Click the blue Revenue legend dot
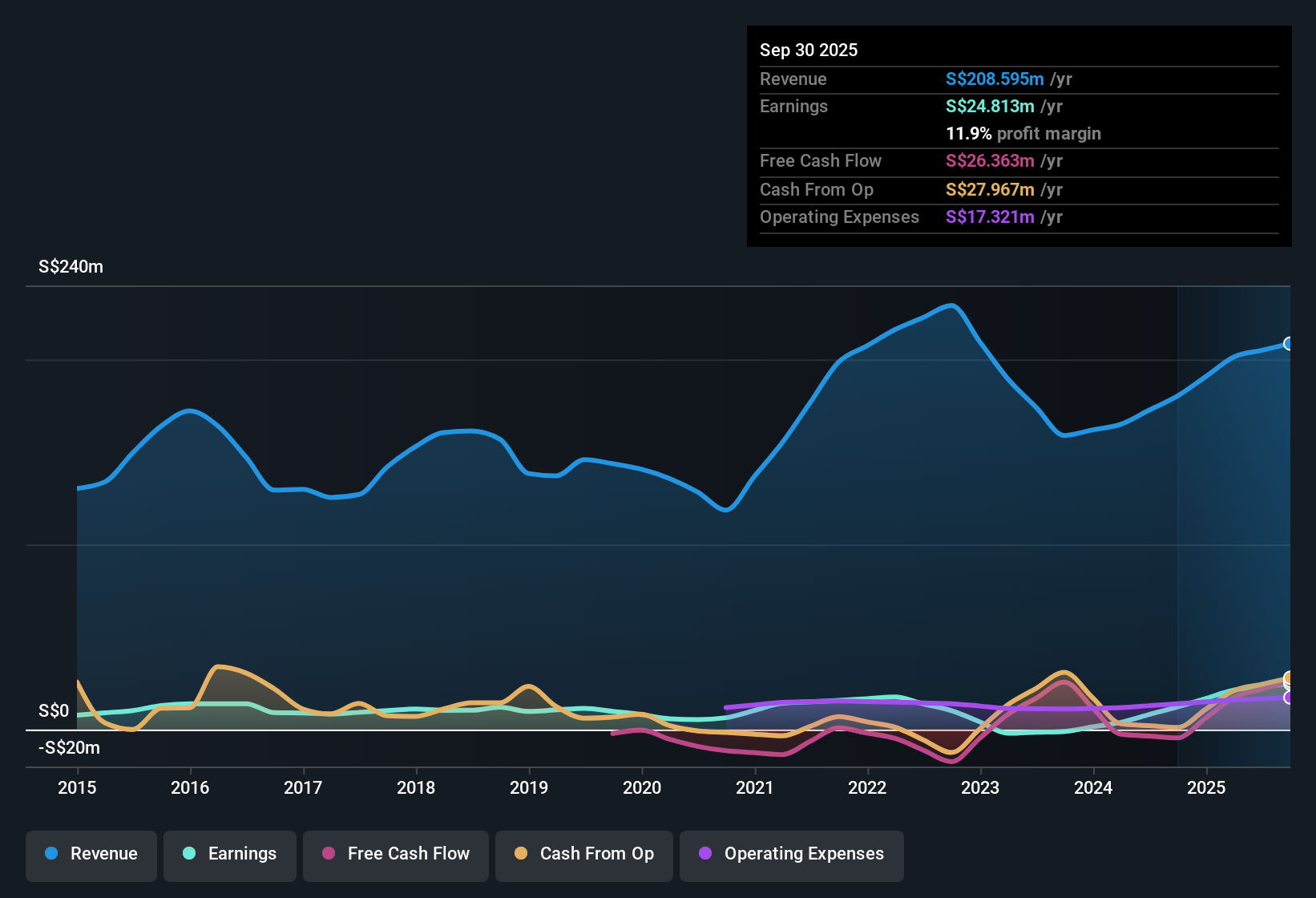This screenshot has width=1316, height=898. (50, 854)
